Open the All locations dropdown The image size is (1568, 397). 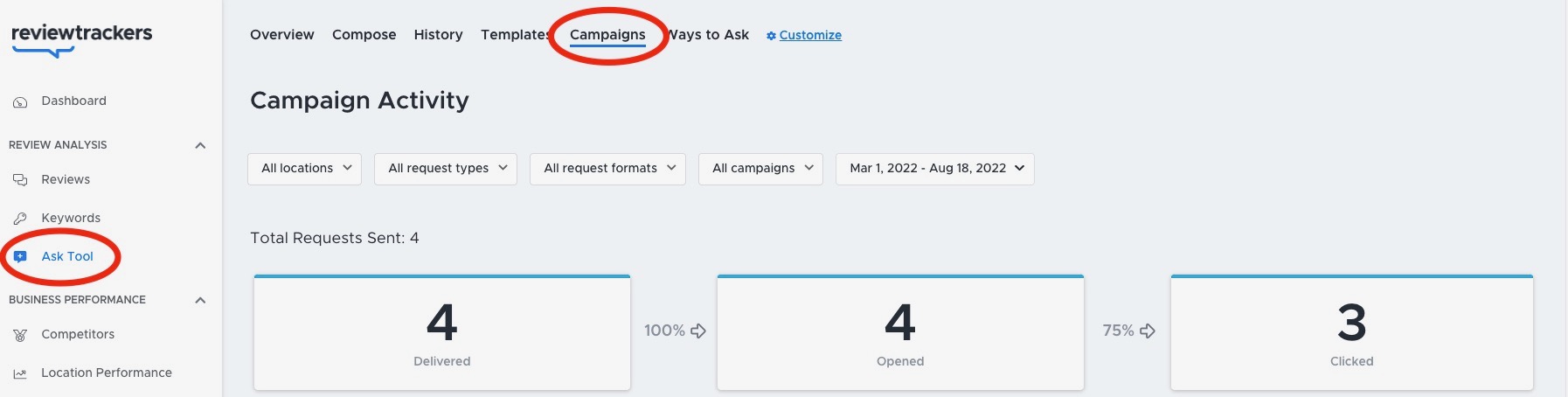click(305, 169)
